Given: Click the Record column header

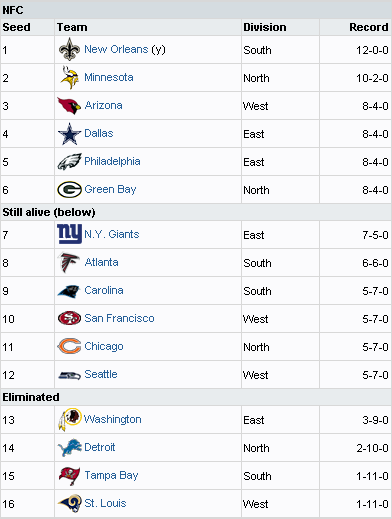Looking at the screenshot, I should (369, 27).
